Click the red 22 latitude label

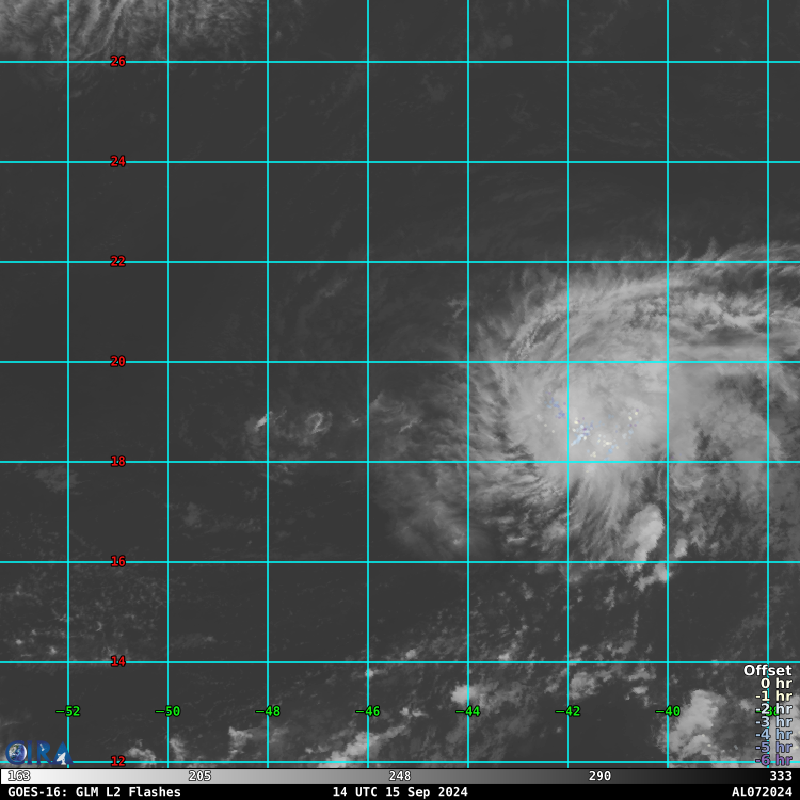tap(118, 262)
